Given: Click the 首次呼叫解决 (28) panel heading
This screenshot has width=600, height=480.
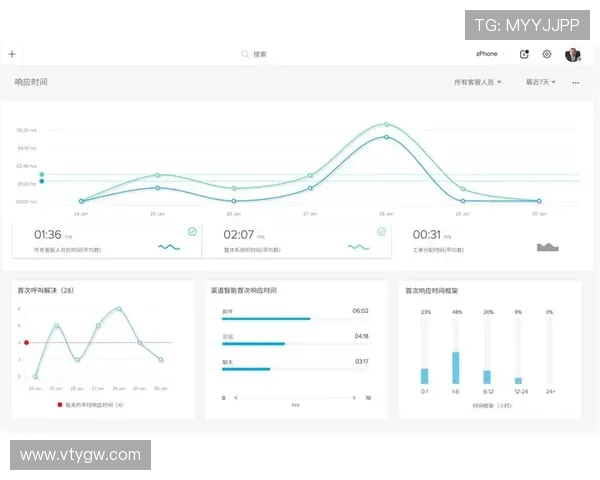Looking at the screenshot, I should pyautogui.click(x=46, y=290).
